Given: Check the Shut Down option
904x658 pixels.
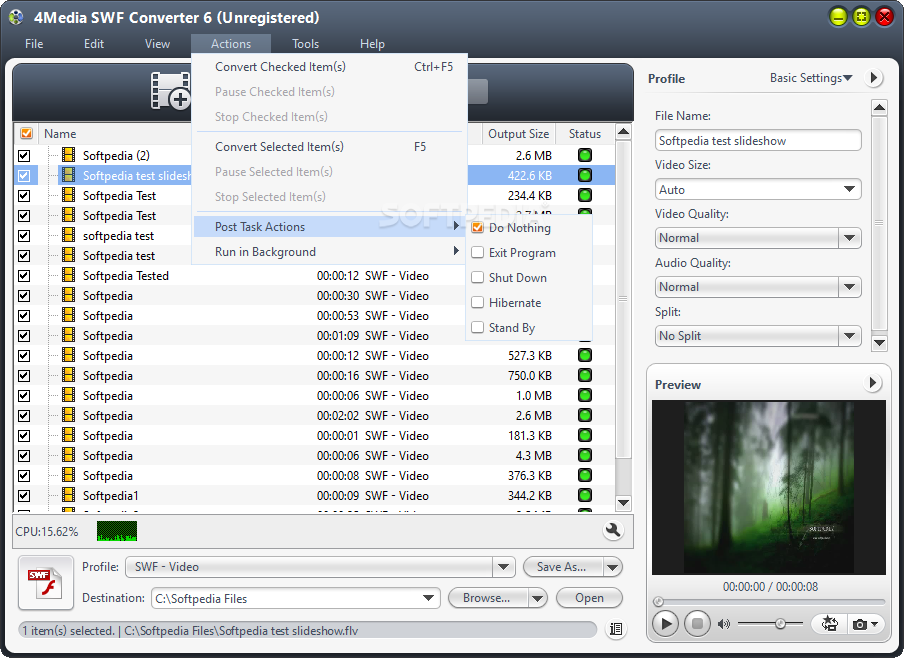Looking at the screenshot, I should pos(477,277).
